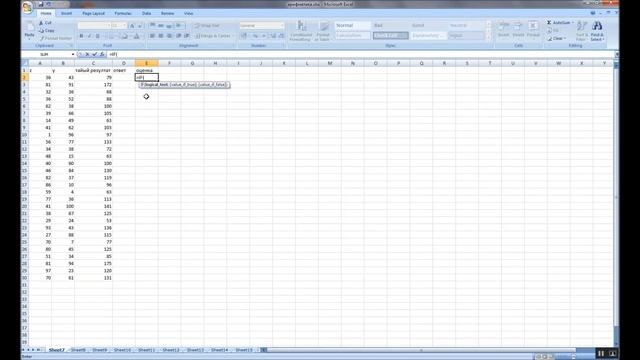Screen dimensions: 640x360
Task: Increase font size with Grow Font icon
Action: (x=132, y=26)
